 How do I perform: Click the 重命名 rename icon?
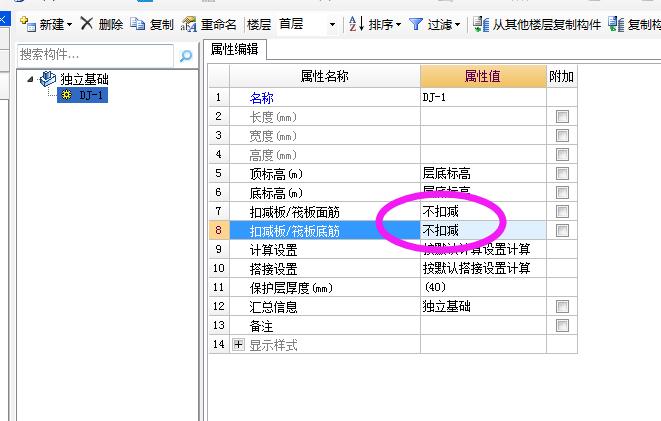coord(189,24)
